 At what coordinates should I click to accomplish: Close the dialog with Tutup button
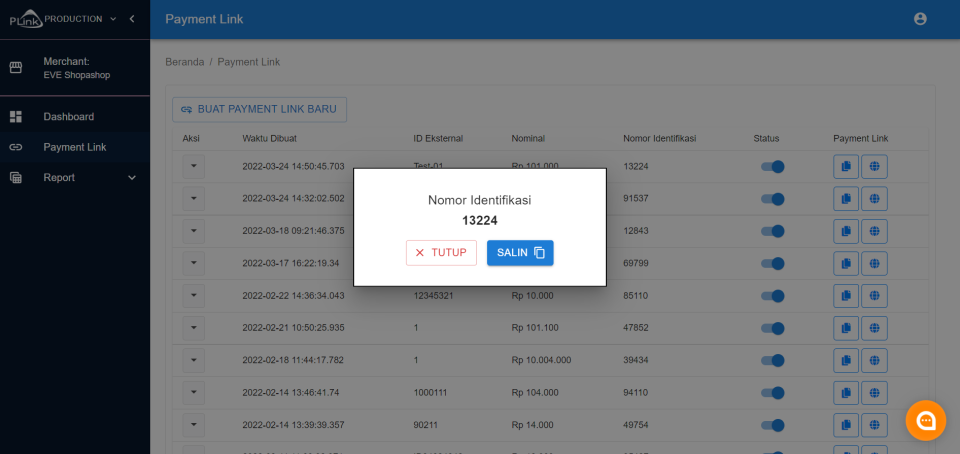coord(441,253)
